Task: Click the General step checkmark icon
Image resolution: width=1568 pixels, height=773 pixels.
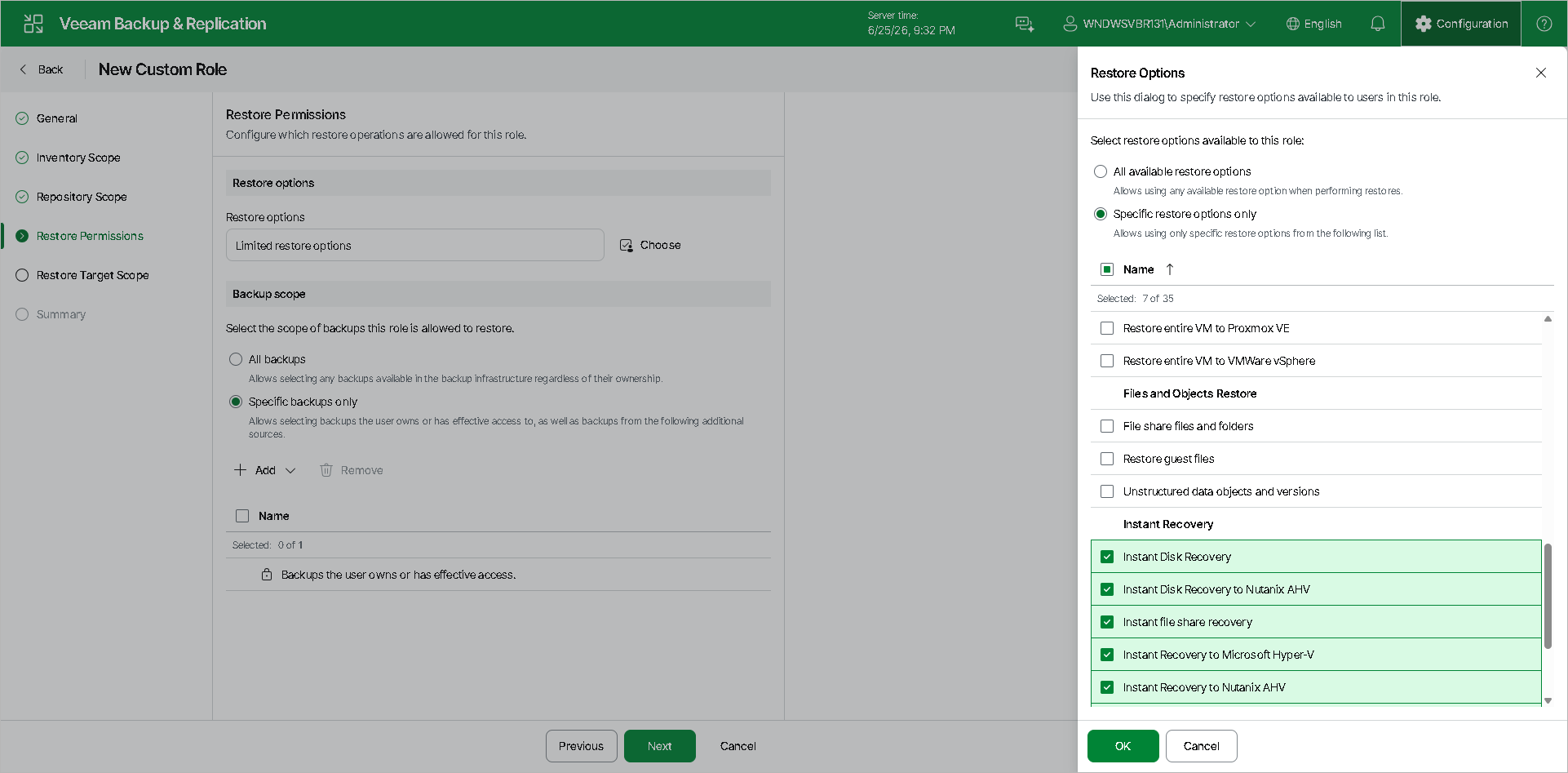Action: click(x=22, y=118)
